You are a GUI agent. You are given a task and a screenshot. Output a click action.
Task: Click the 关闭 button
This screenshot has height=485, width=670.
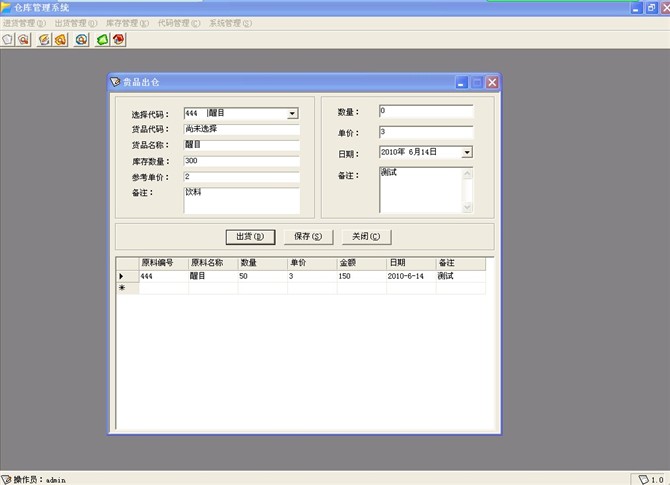click(x=366, y=236)
